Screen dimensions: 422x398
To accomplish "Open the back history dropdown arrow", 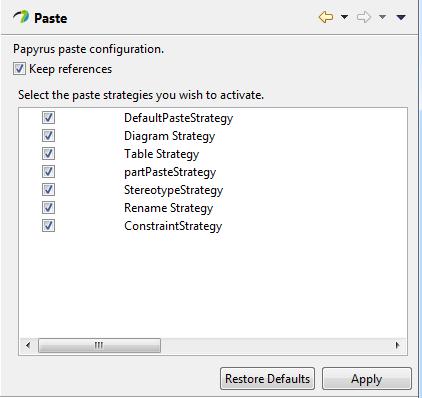I will pyautogui.click(x=344, y=17).
